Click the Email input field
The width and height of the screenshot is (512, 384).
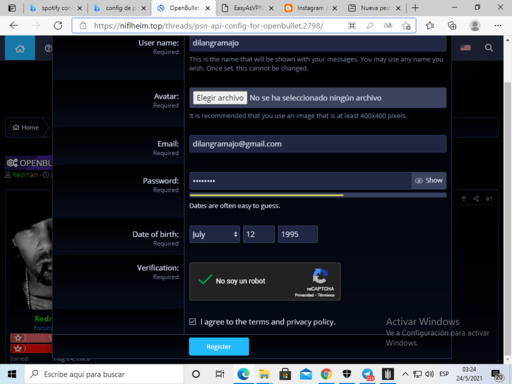[318, 144]
